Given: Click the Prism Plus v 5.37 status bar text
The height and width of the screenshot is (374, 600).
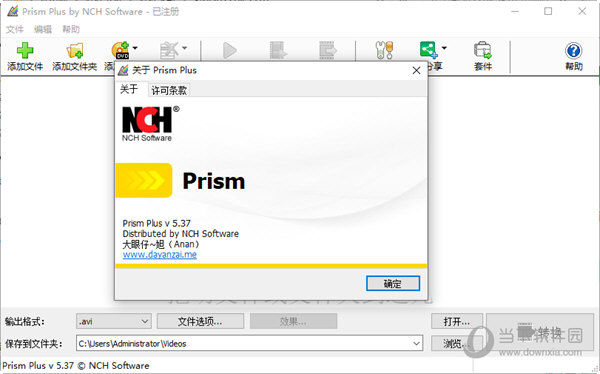Looking at the screenshot, I should [x=76, y=366].
